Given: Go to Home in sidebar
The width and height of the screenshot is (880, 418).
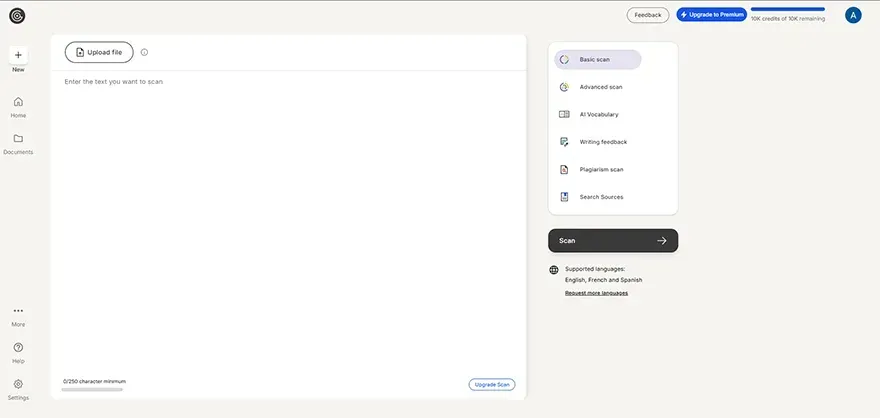Looking at the screenshot, I should coord(18,102).
